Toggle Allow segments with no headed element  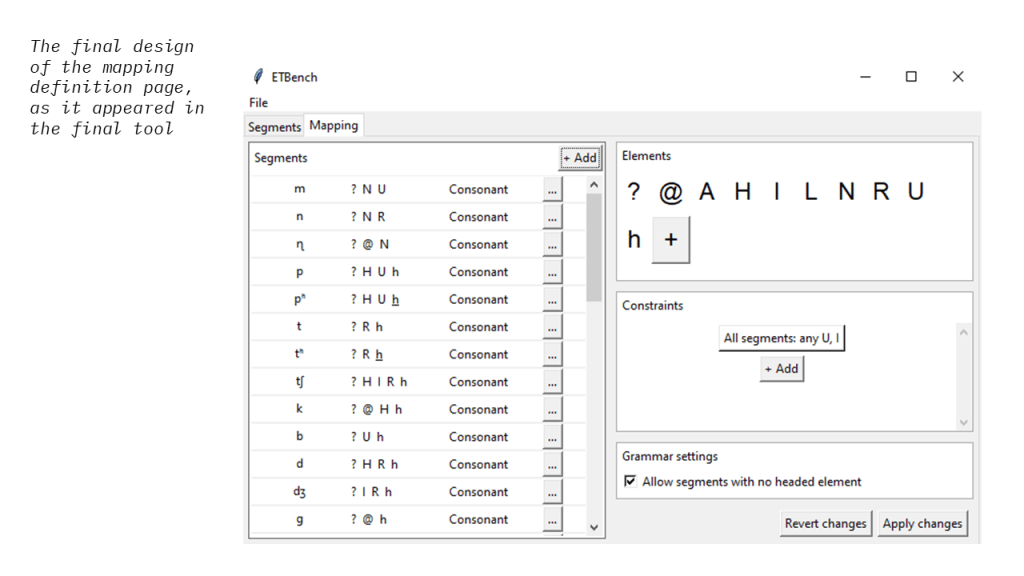(630, 481)
